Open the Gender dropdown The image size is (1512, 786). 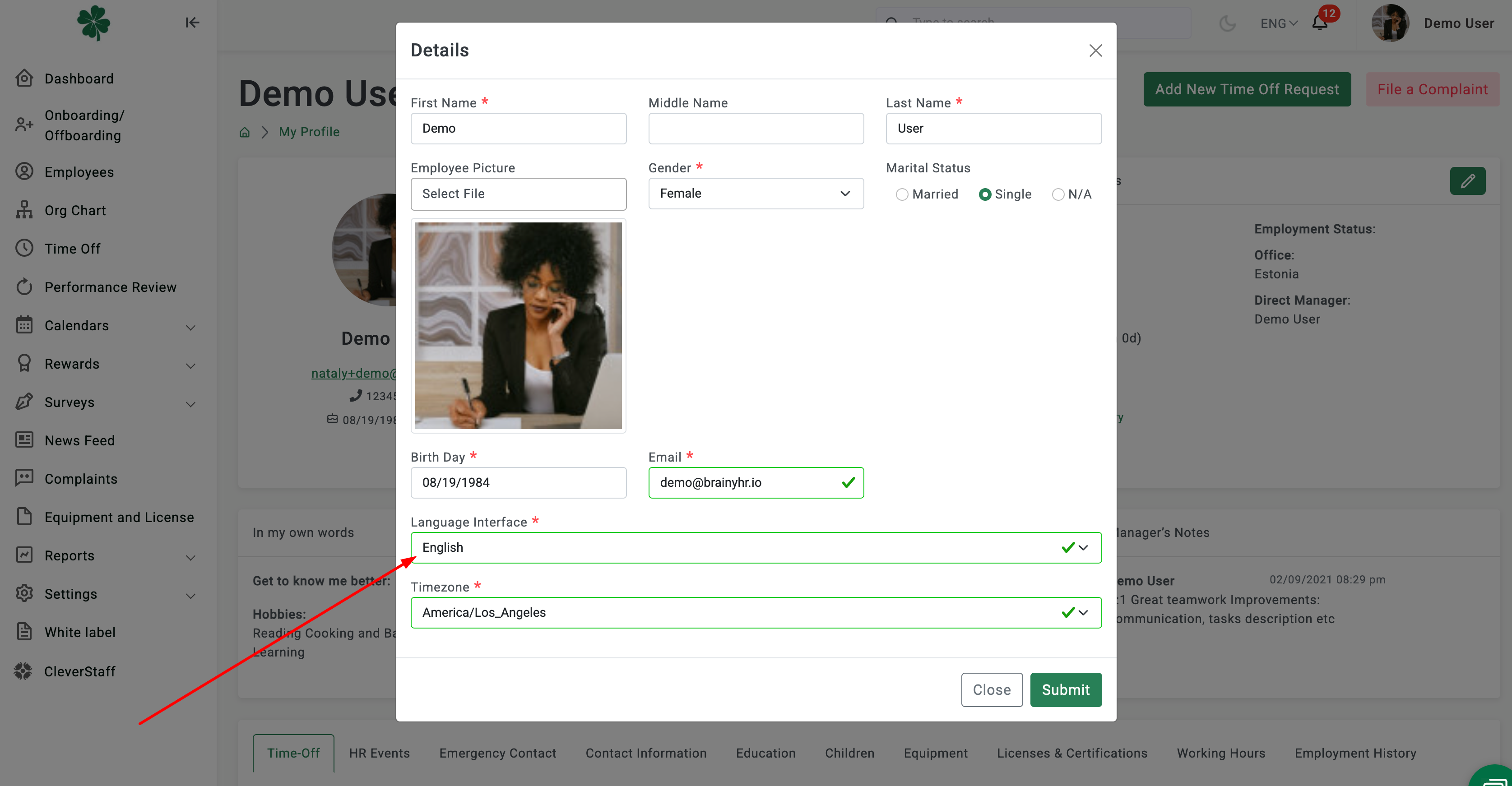click(x=756, y=194)
